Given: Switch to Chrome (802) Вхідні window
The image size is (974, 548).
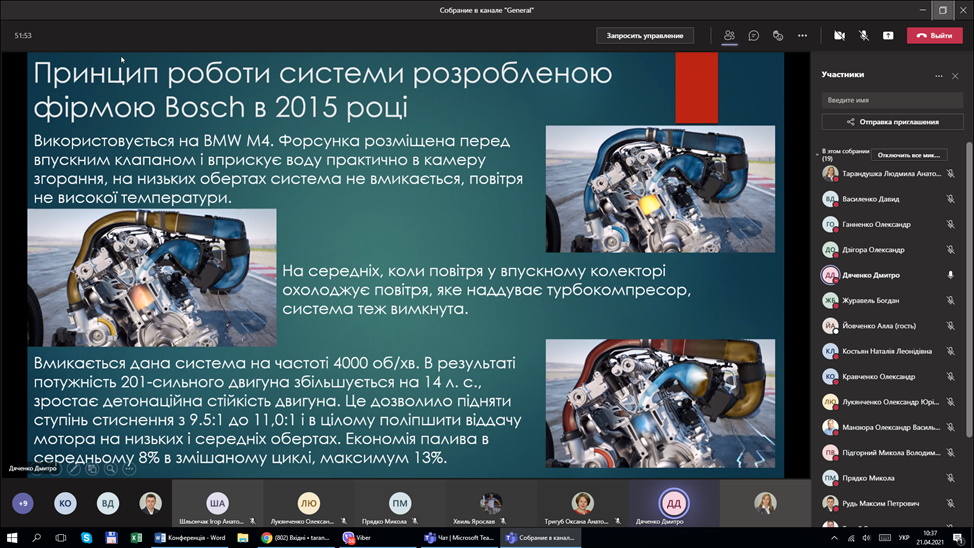Looking at the screenshot, I should 296,537.
